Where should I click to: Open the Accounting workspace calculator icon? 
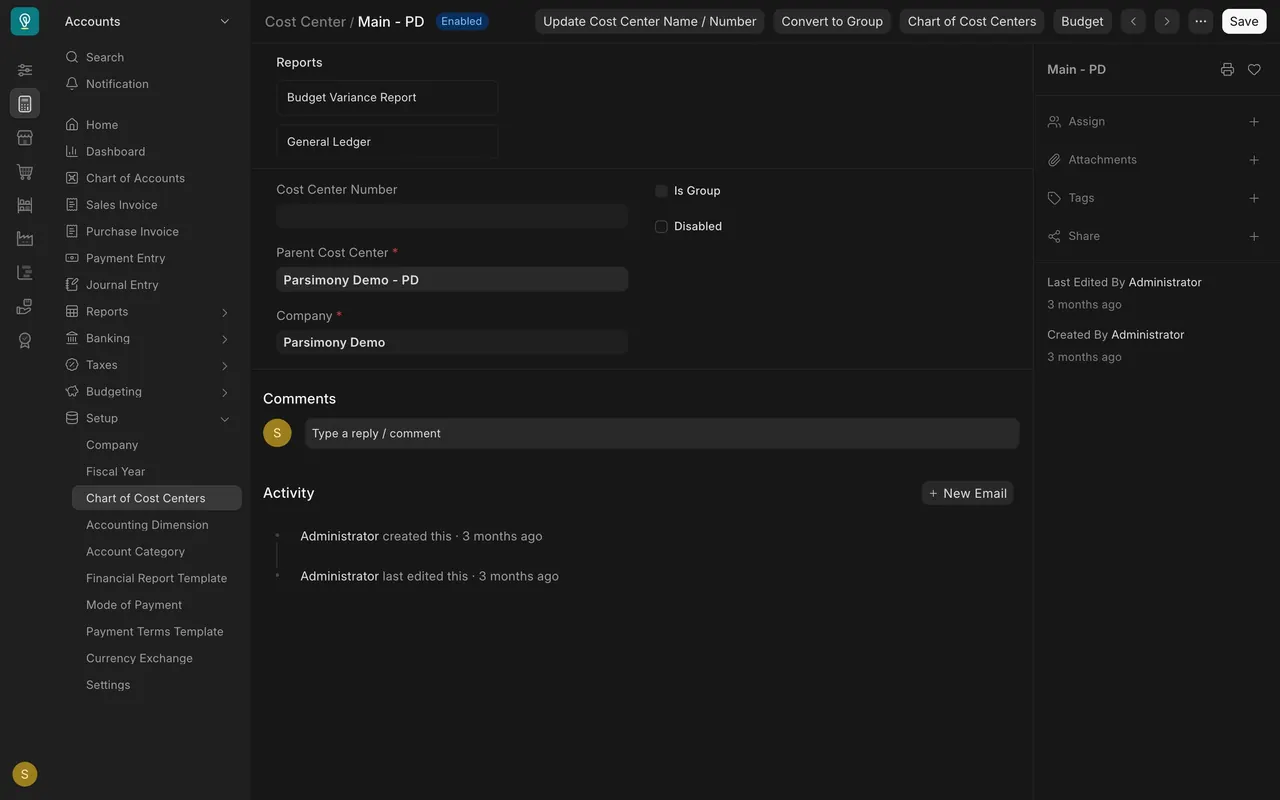25,103
